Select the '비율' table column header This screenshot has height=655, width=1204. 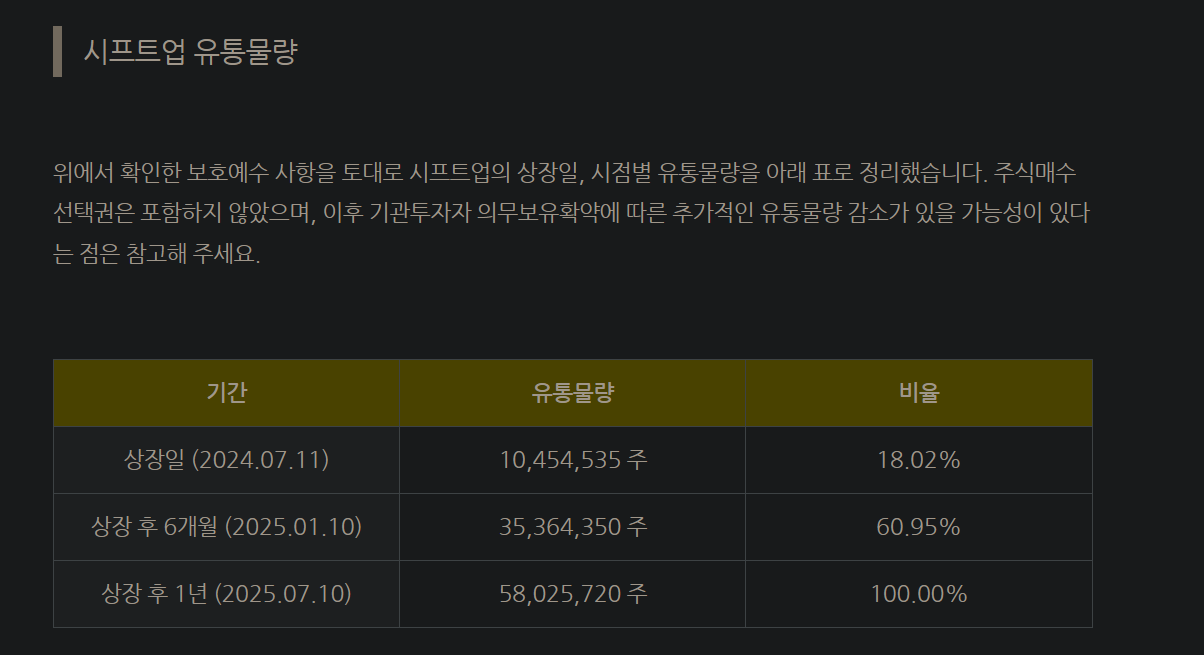pos(918,393)
